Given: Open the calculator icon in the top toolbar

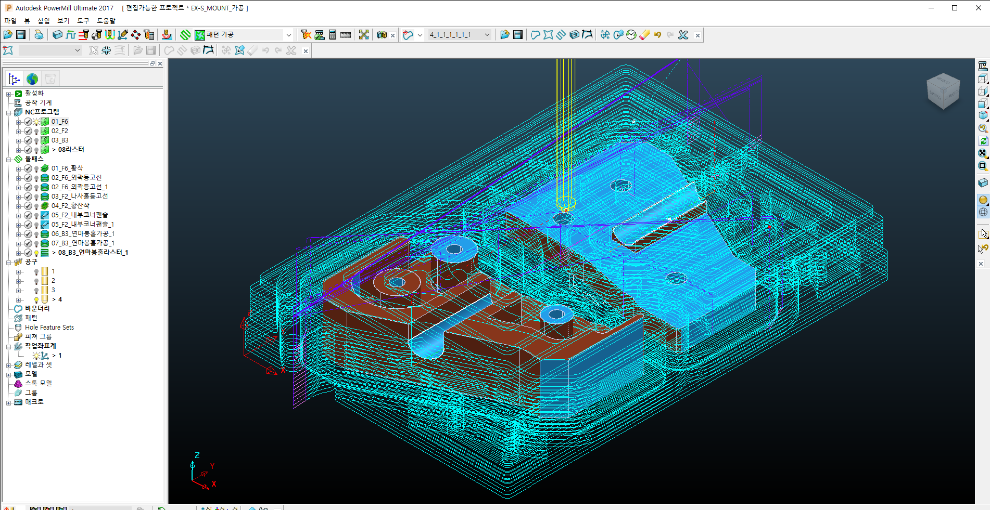Looking at the screenshot, I should (332, 35).
